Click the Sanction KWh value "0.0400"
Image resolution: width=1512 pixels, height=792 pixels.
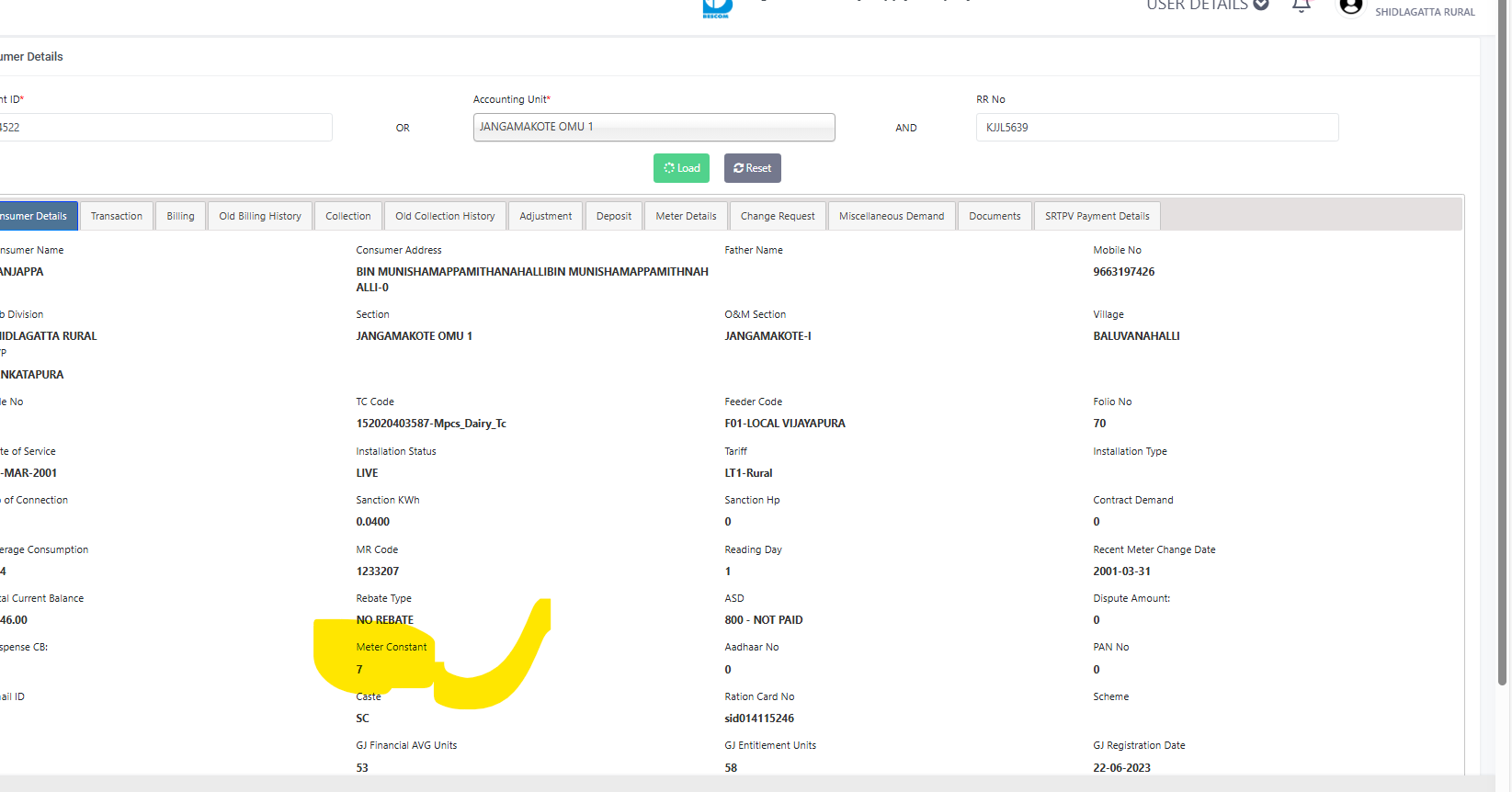tap(373, 522)
